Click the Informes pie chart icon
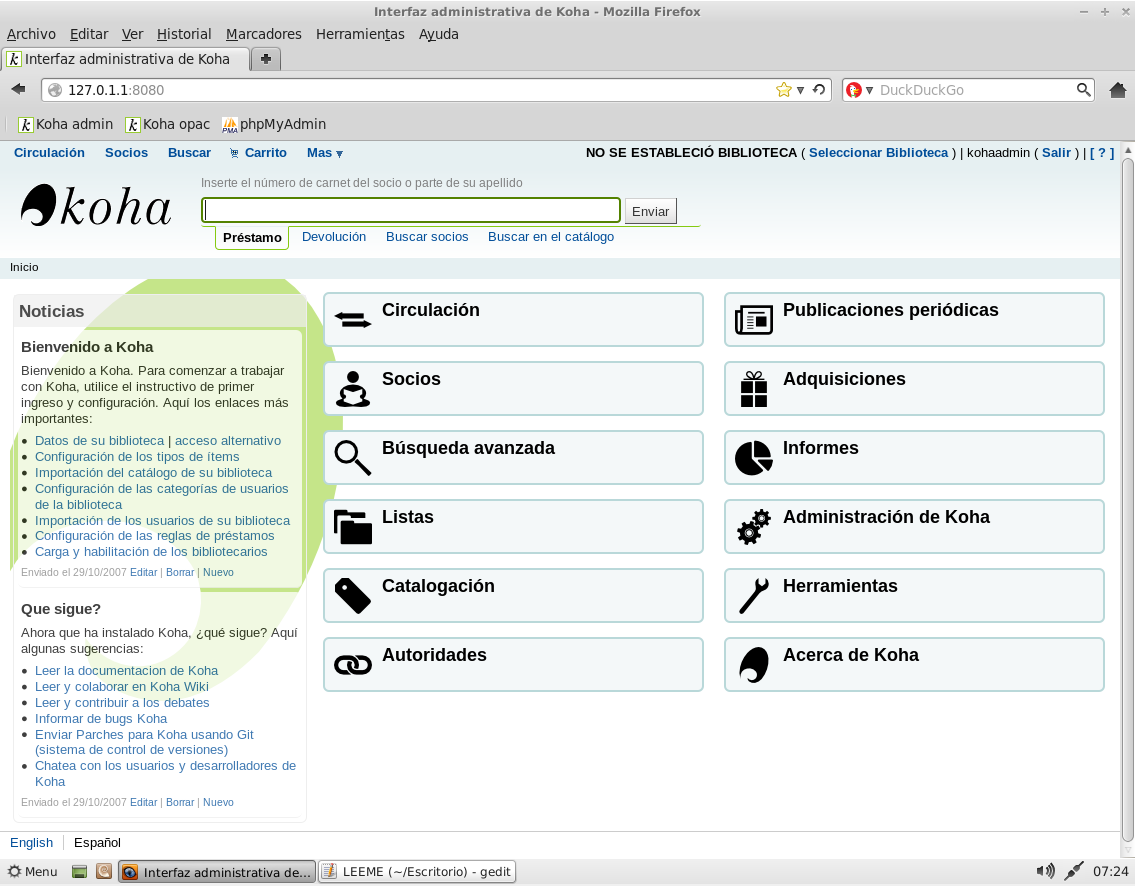Viewport: 1135px width, 886px height. 754,457
